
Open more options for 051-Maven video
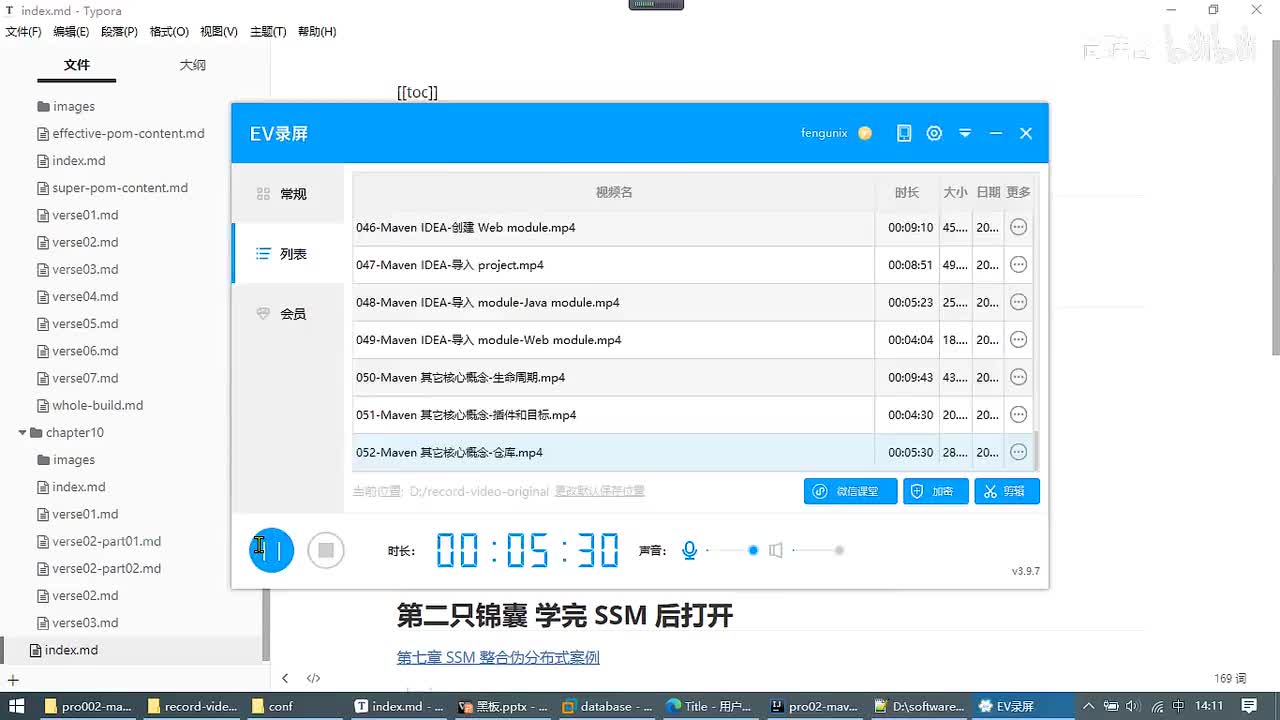(x=1018, y=415)
